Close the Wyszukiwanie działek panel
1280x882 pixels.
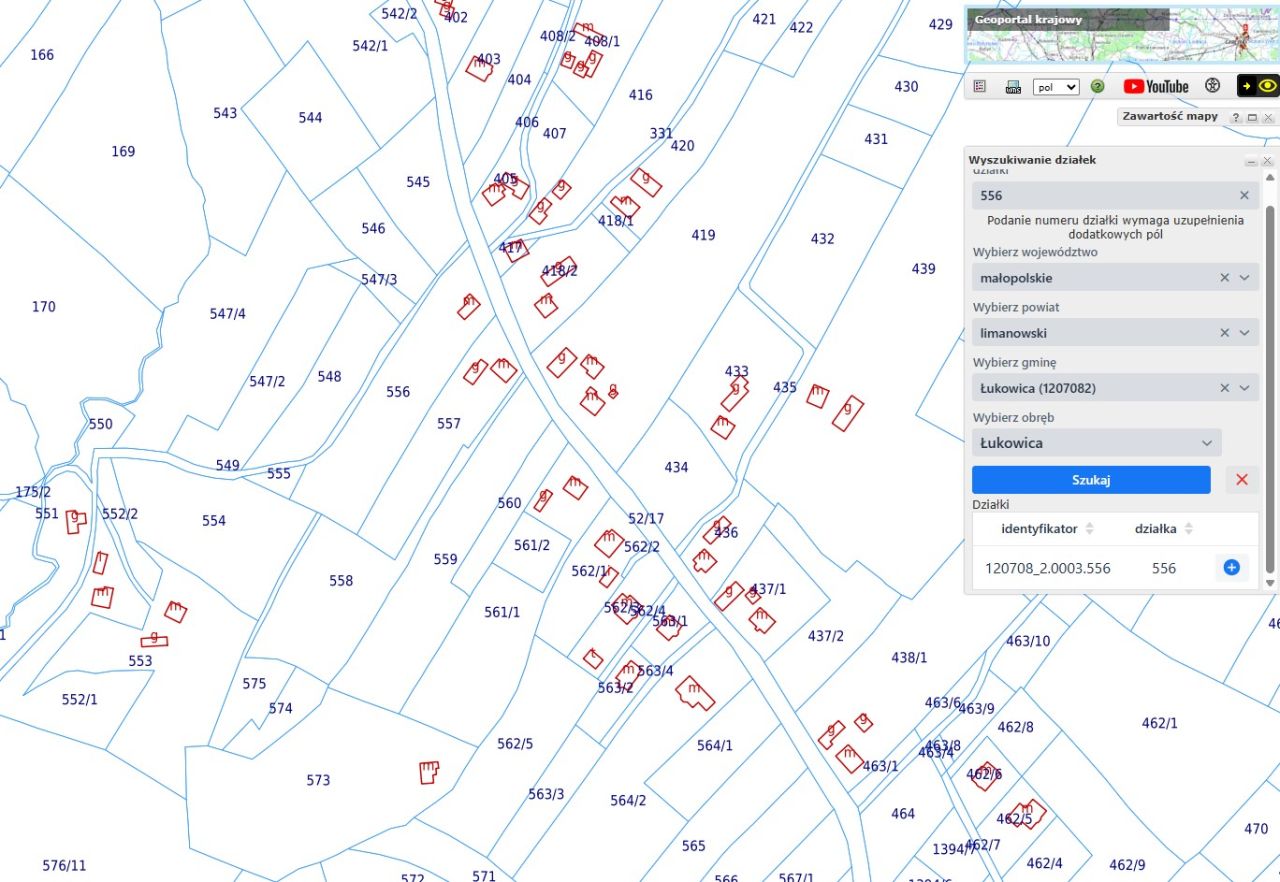[x=1268, y=161]
